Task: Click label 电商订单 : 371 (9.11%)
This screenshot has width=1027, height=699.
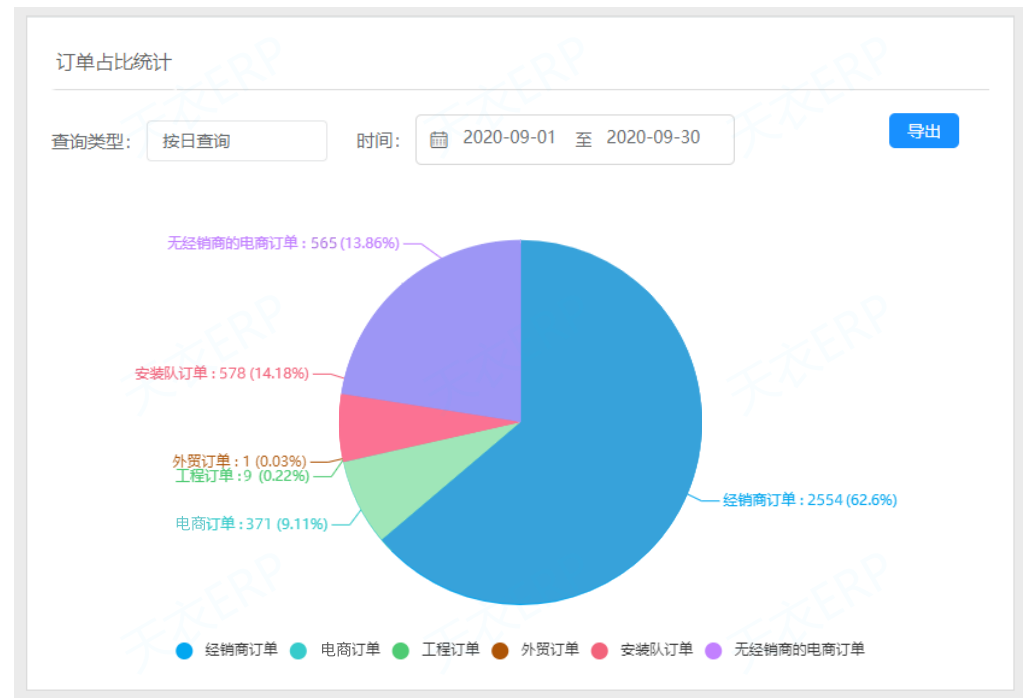Action: click(252, 524)
